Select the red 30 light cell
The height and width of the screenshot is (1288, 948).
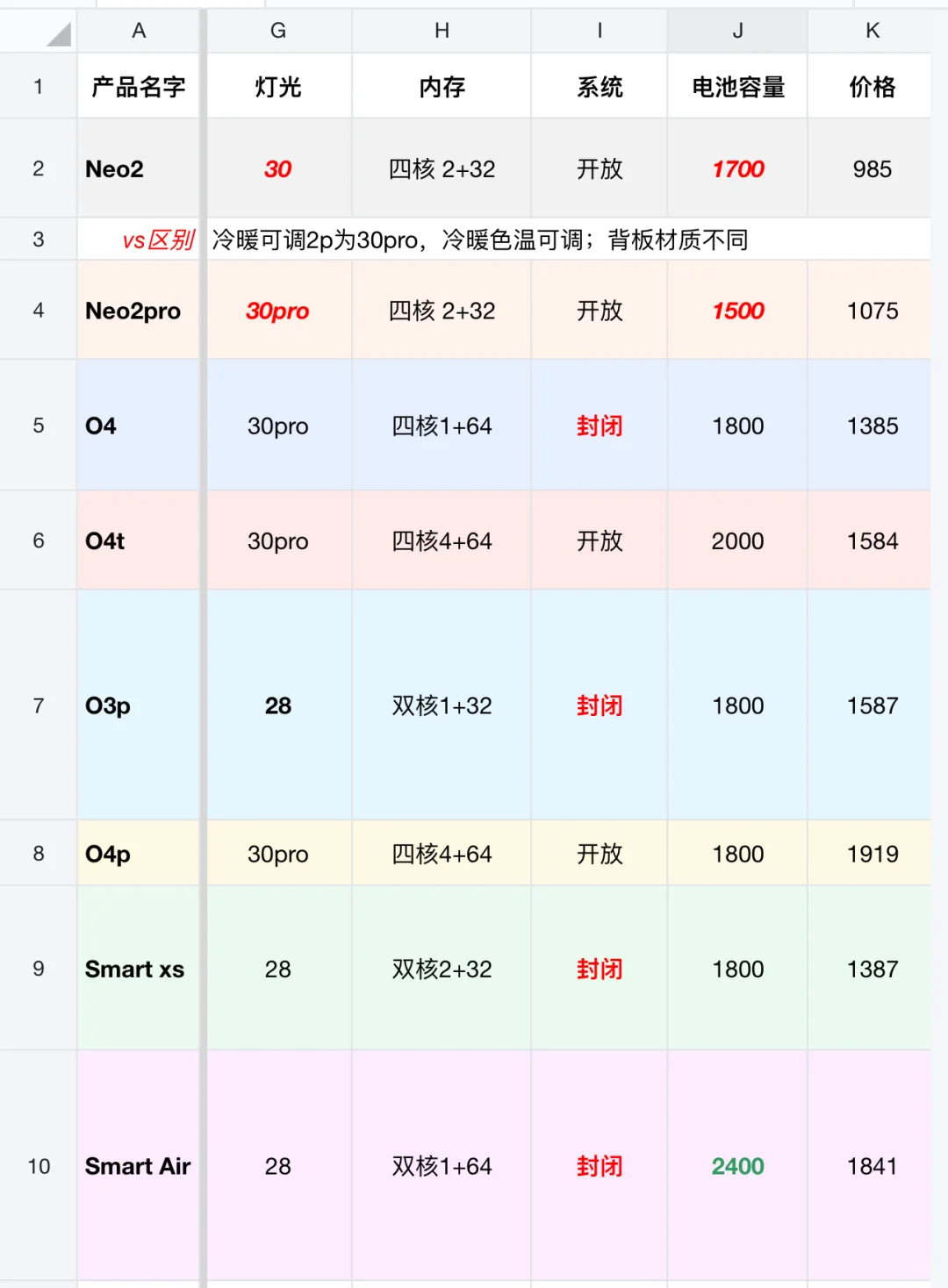click(x=278, y=168)
